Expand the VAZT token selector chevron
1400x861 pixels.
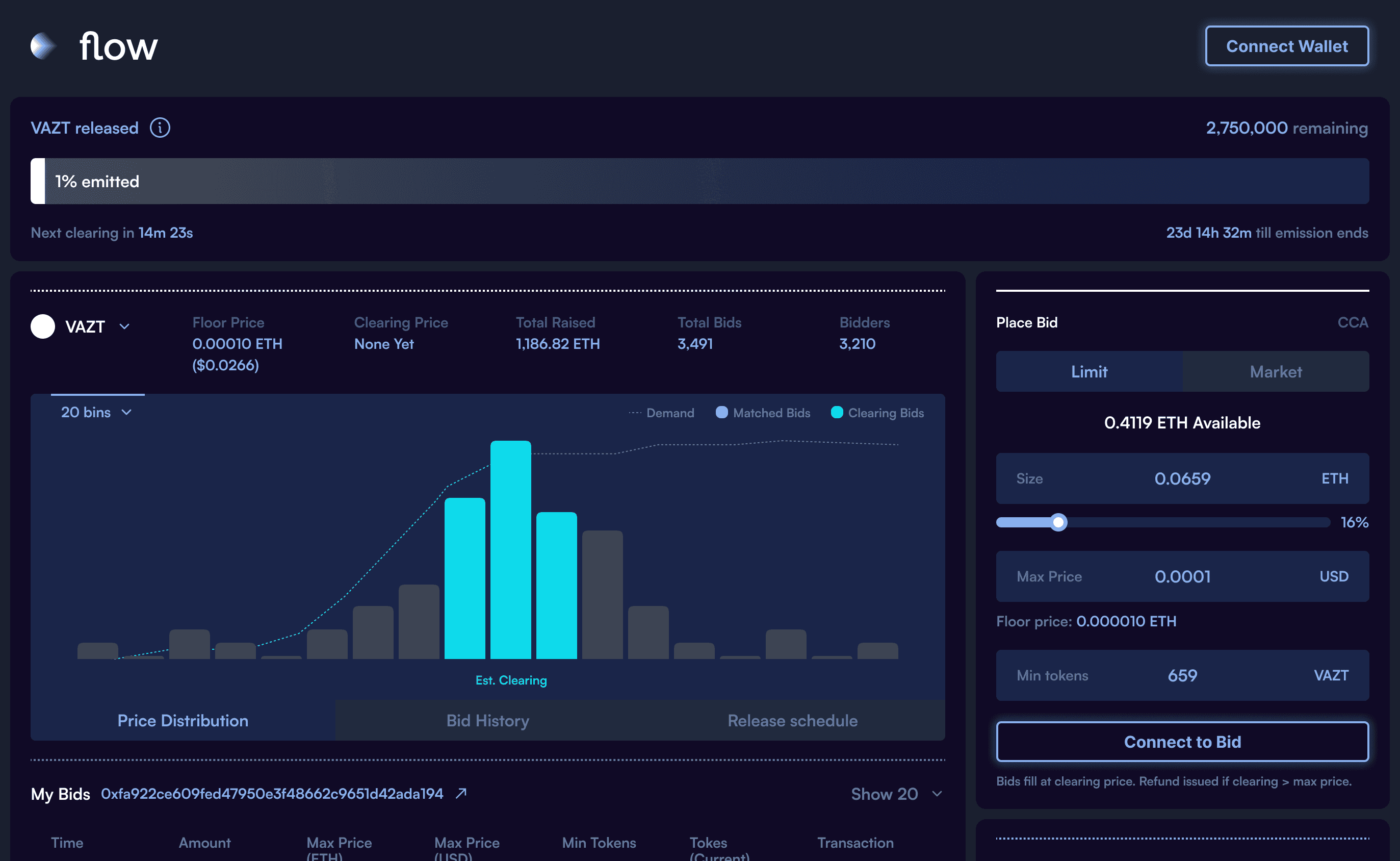124,327
